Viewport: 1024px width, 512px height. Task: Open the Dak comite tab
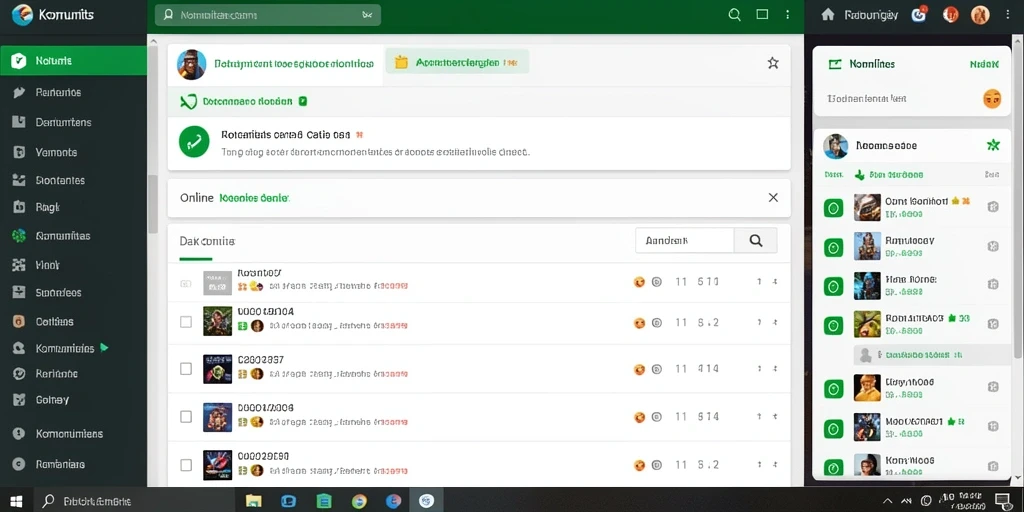pyautogui.click(x=207, y=241)
